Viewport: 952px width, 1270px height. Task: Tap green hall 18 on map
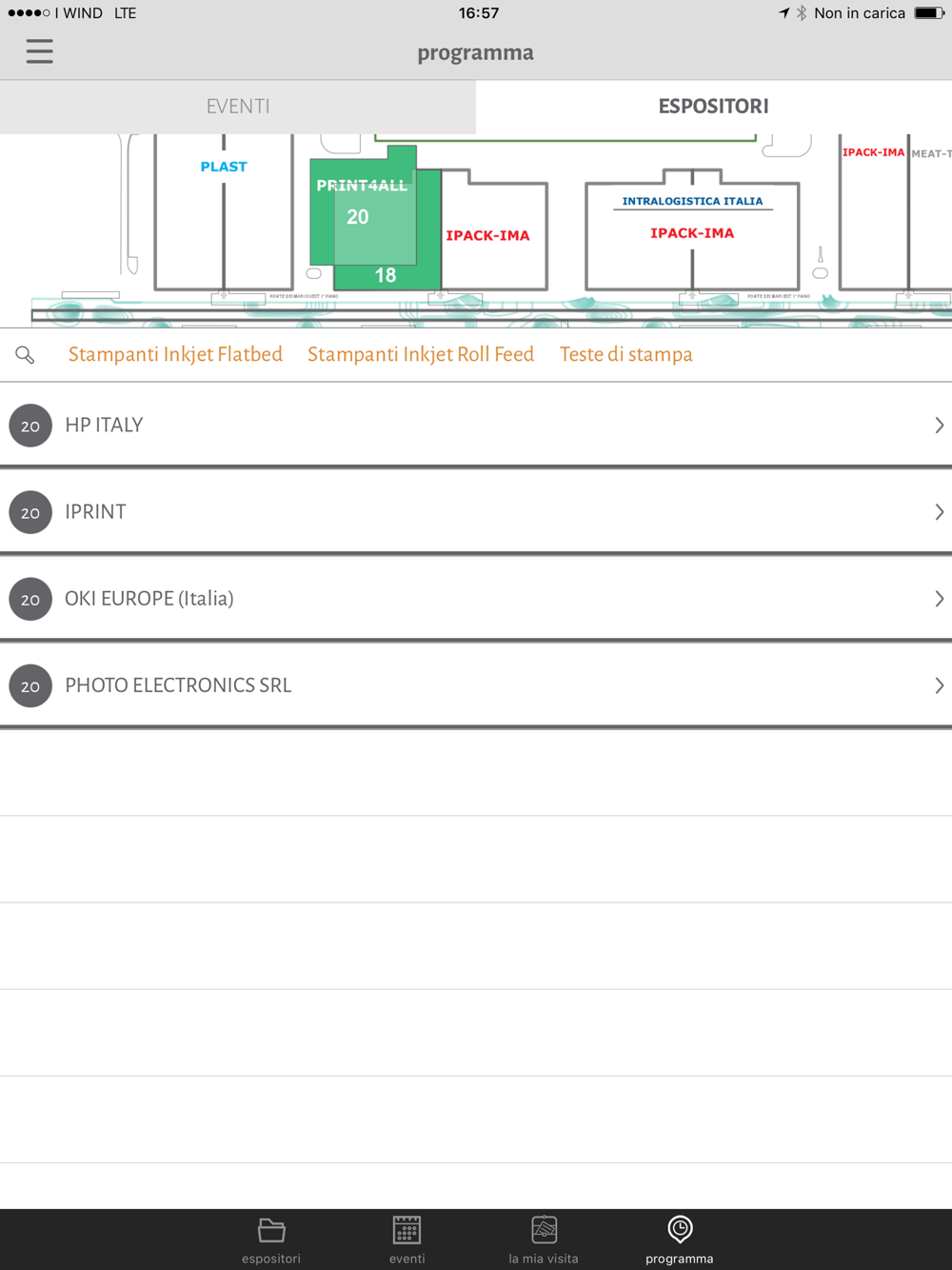pos(386,276)
